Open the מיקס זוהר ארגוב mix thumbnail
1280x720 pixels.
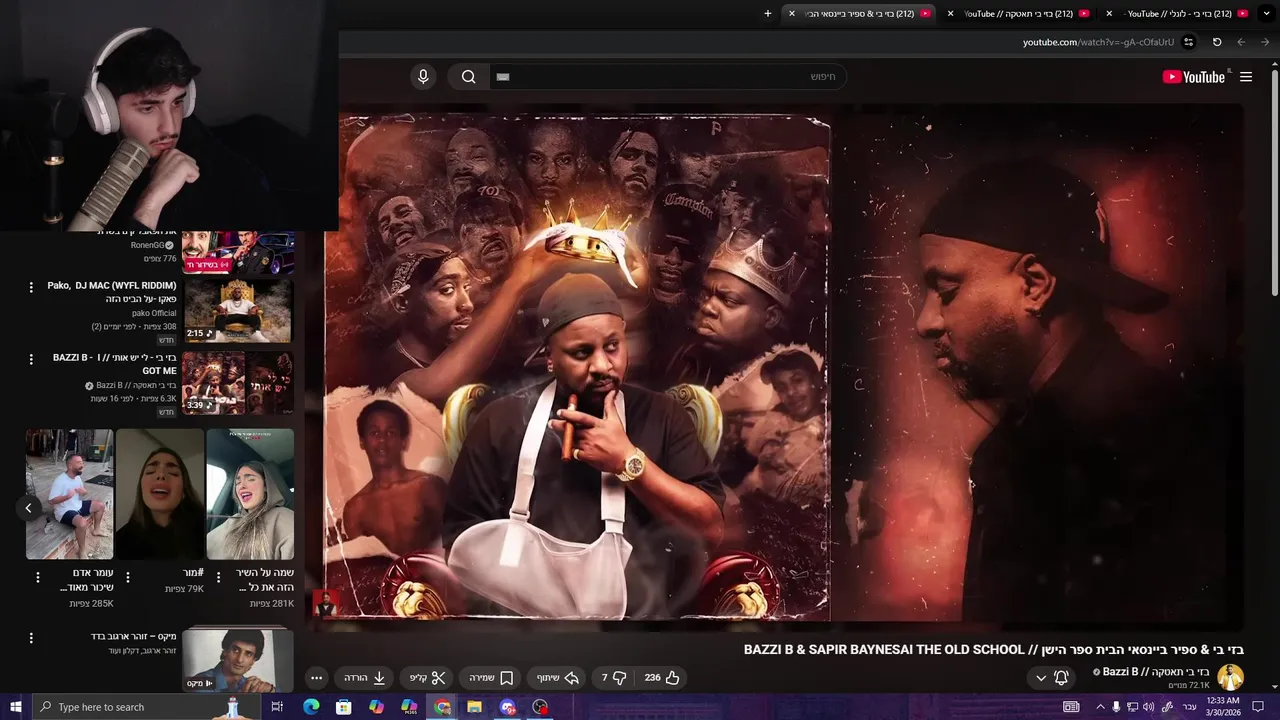(238, 660)
